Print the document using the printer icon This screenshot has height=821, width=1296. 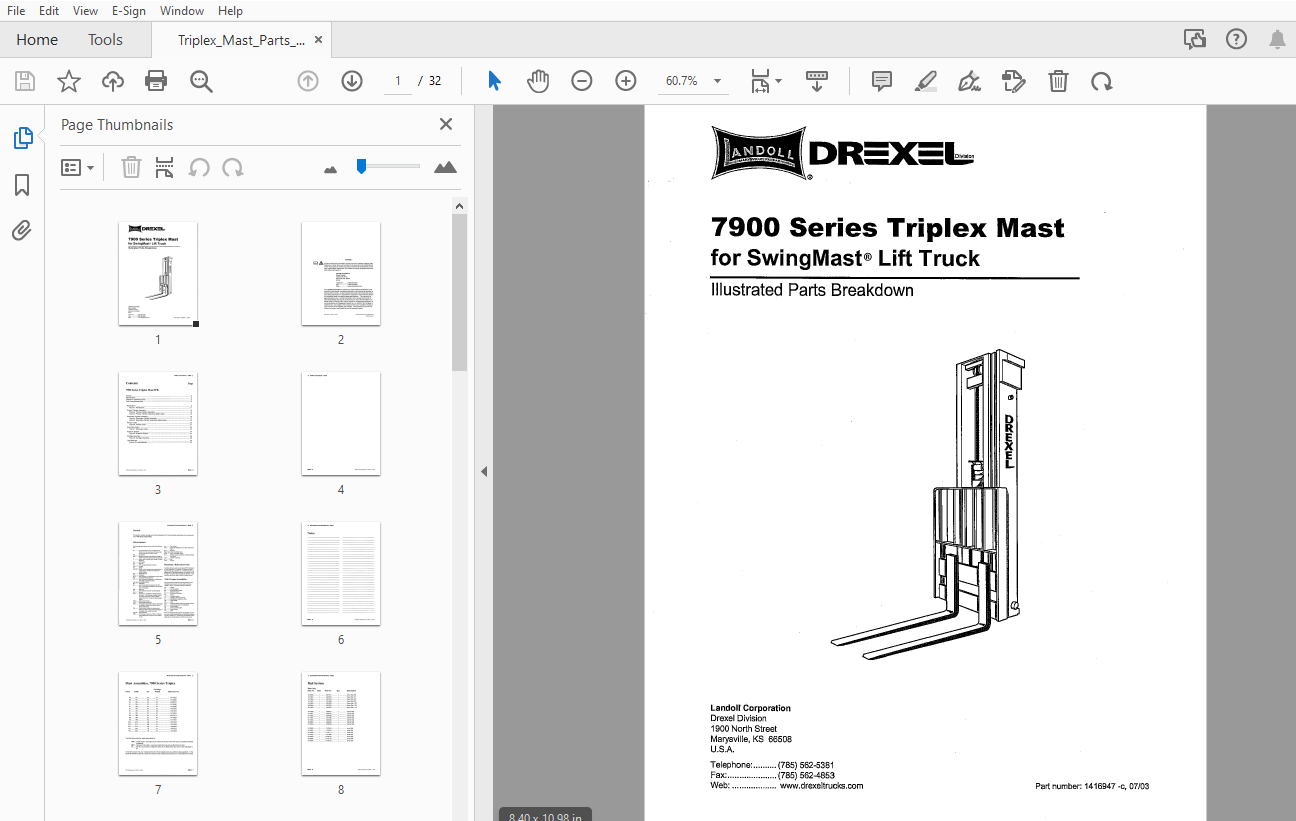(156, 81)
